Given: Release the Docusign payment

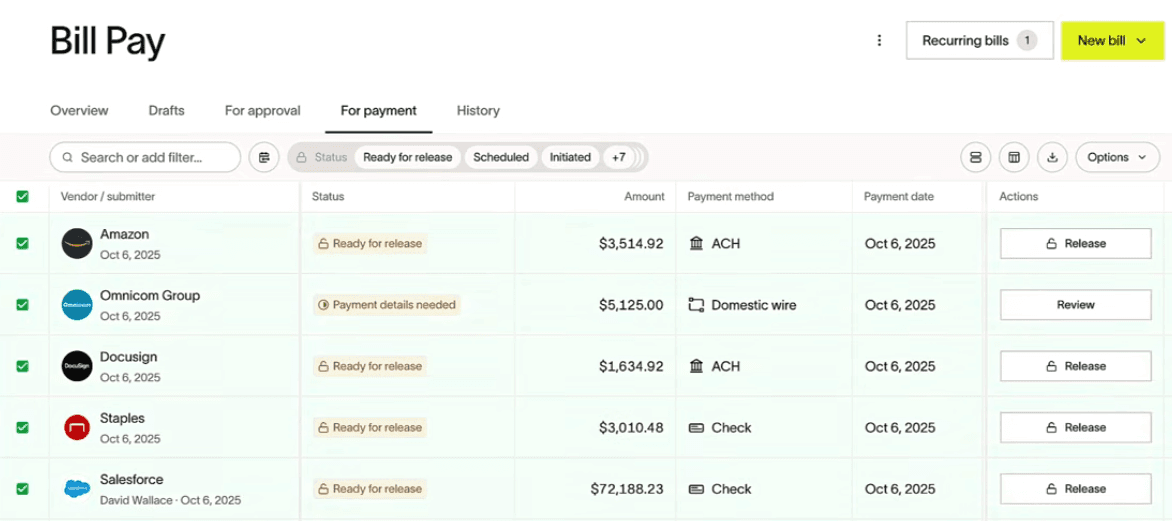Looking at the screenshot, I should click(1076, 366).
